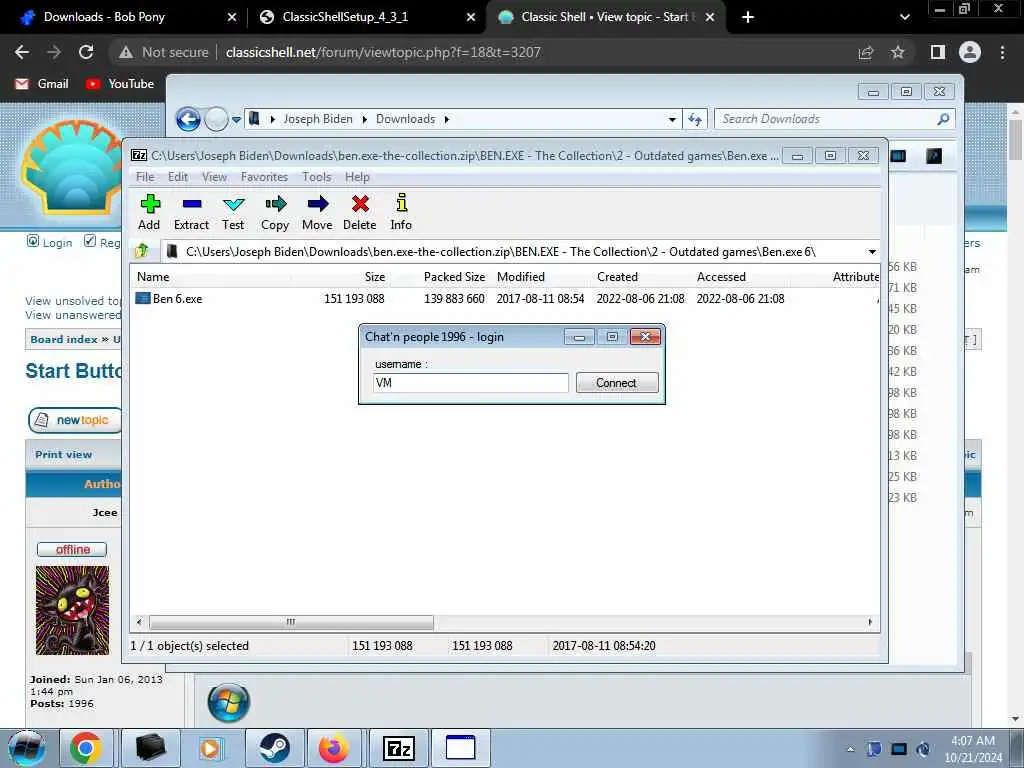Toggle the Chrome side panel icon

(x=938, y=52)
